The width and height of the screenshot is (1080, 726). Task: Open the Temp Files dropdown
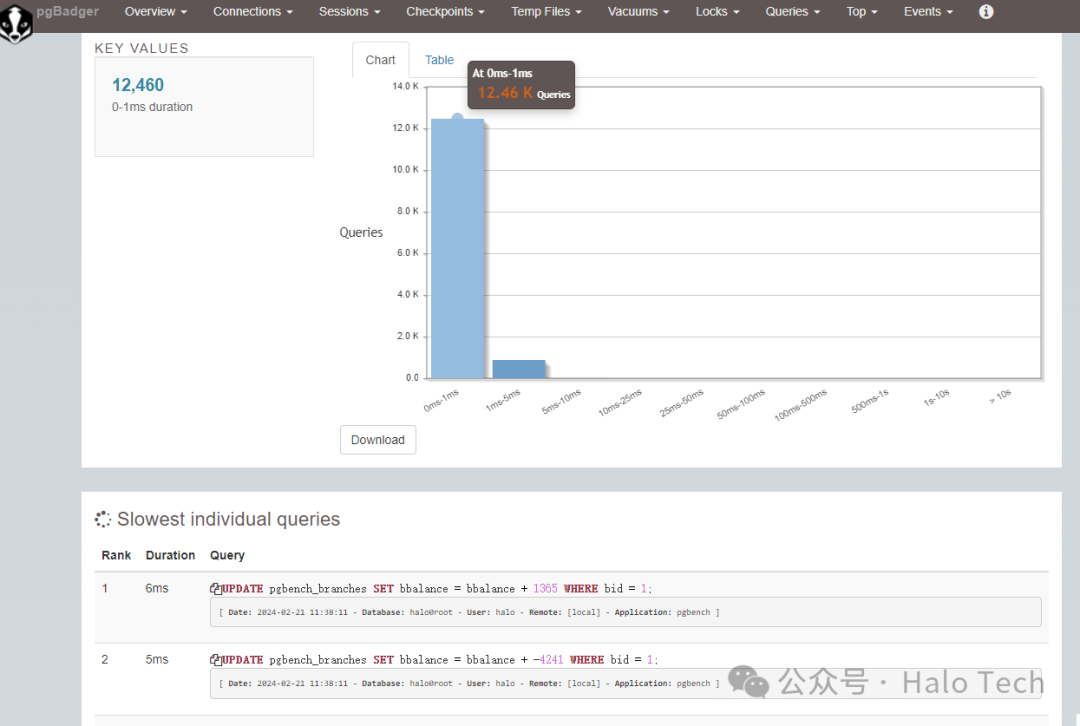click(x=546, y=12)
